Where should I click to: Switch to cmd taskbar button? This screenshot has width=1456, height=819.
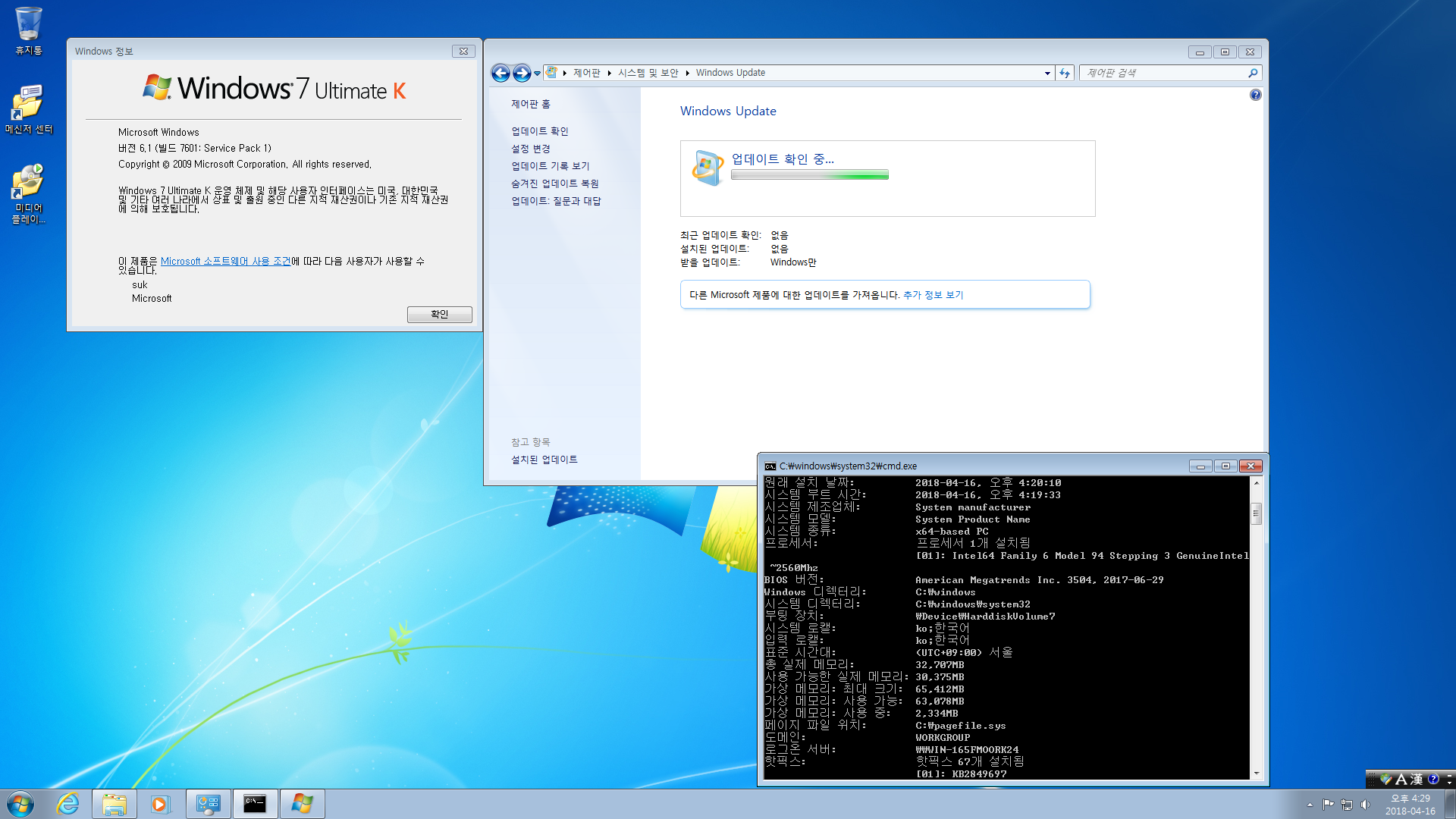255,804
